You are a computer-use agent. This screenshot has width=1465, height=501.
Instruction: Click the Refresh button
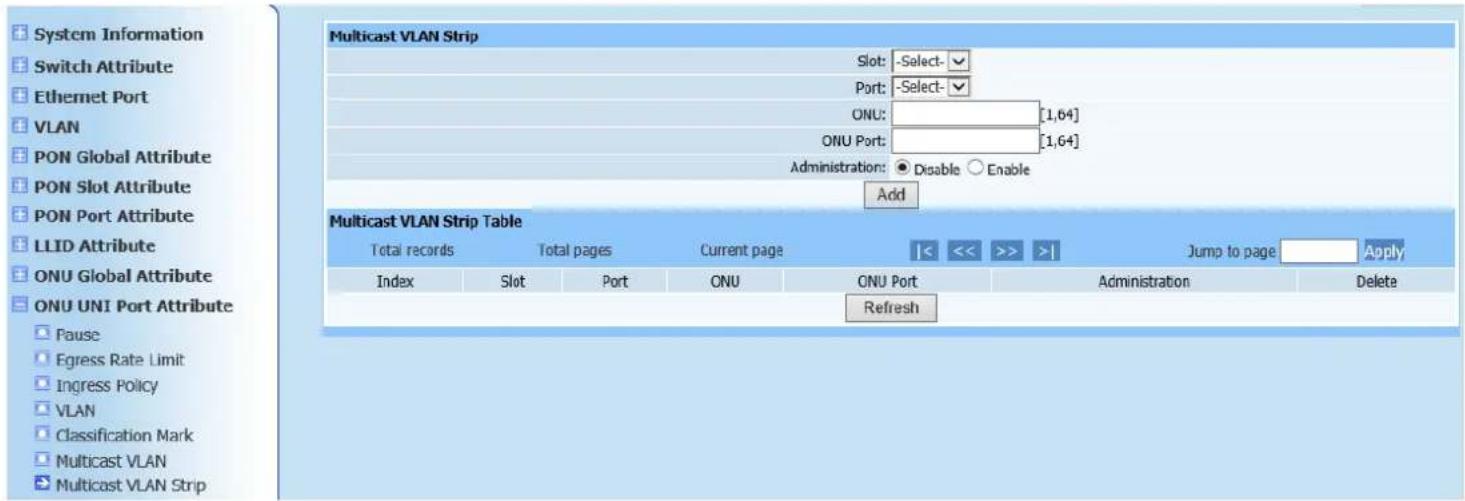(890, 309)
